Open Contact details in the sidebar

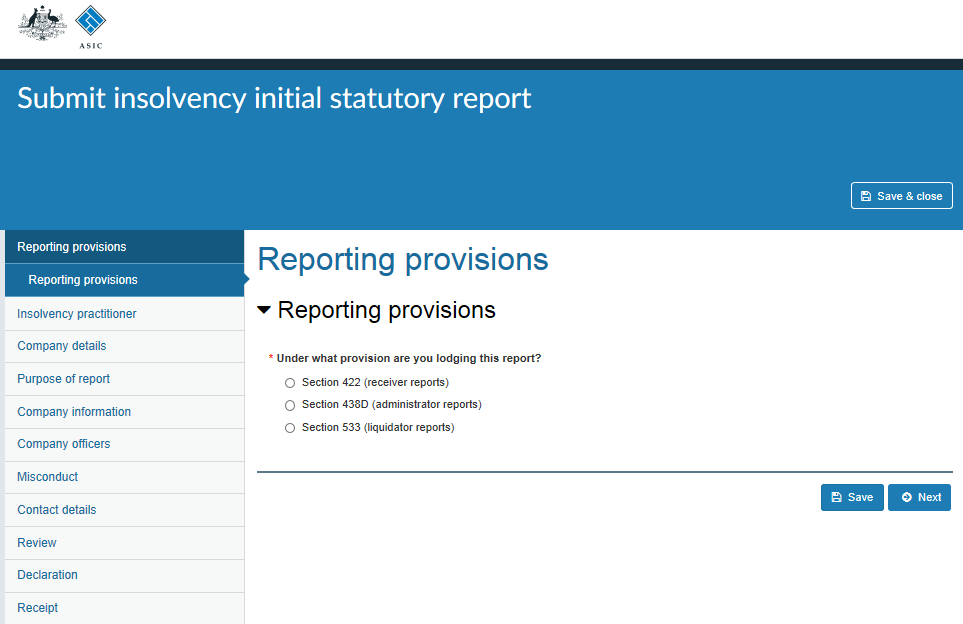click(124, 510)
